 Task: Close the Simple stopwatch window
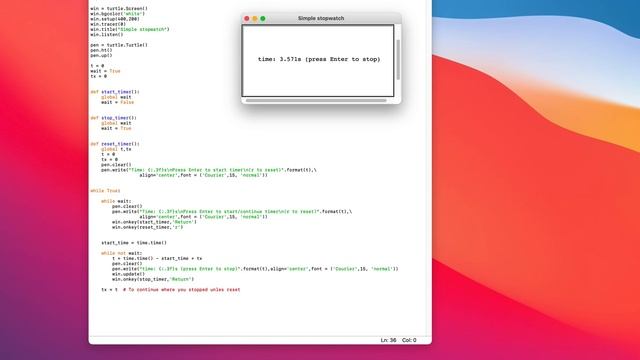click(247, 18)
